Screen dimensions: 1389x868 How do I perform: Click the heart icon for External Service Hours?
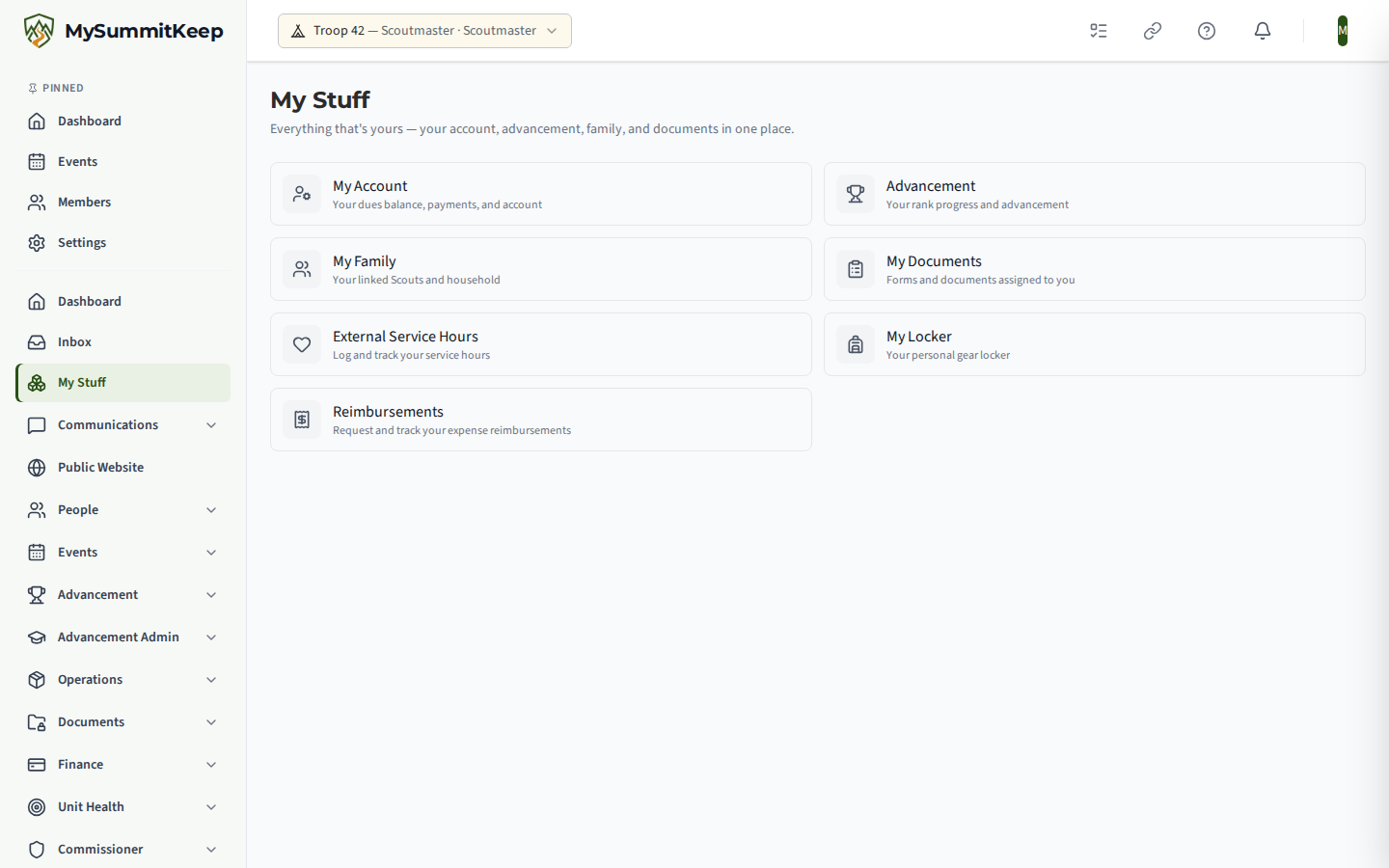pyautogui.click(x=302, y=344)
